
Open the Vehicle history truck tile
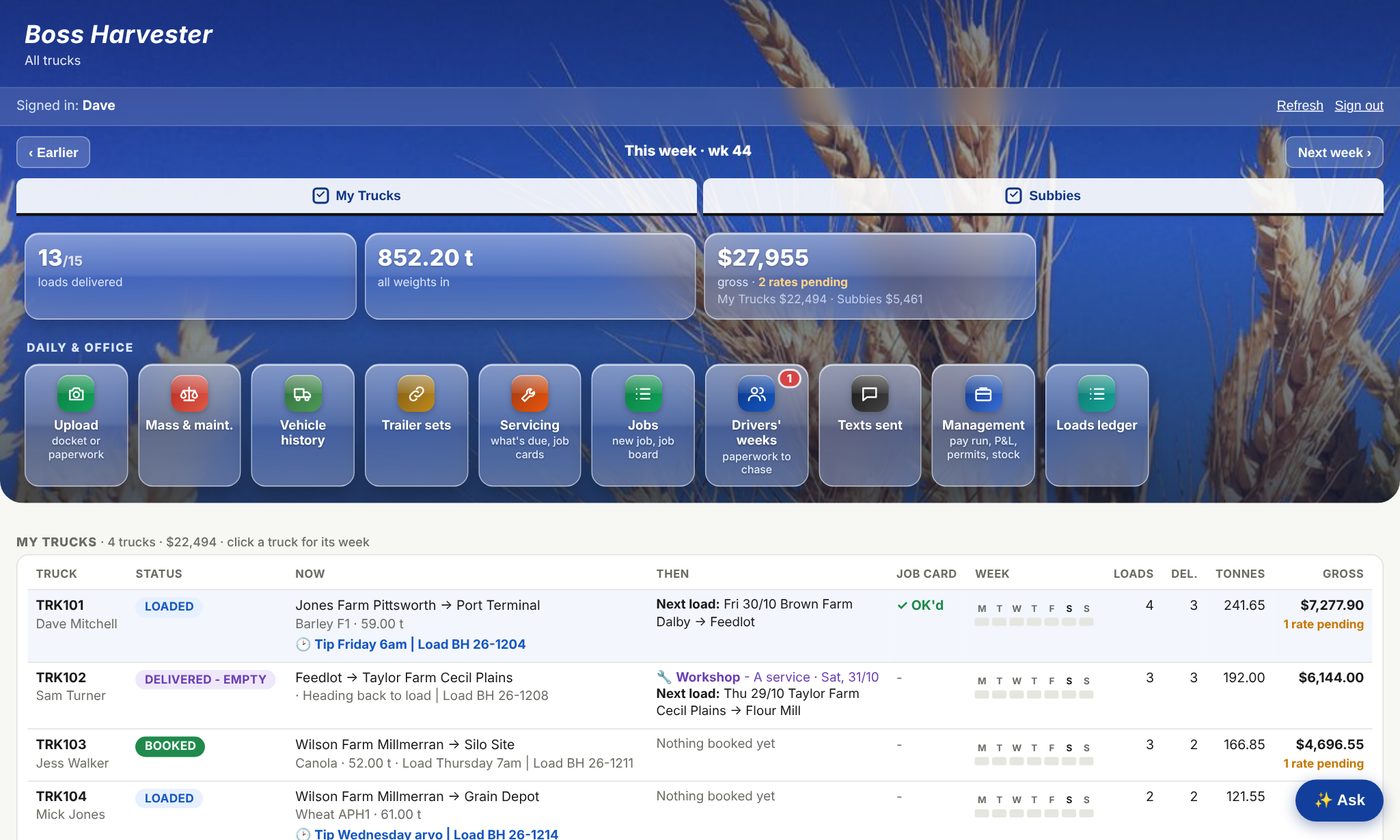pyautogui.click(x=303, y=425)
